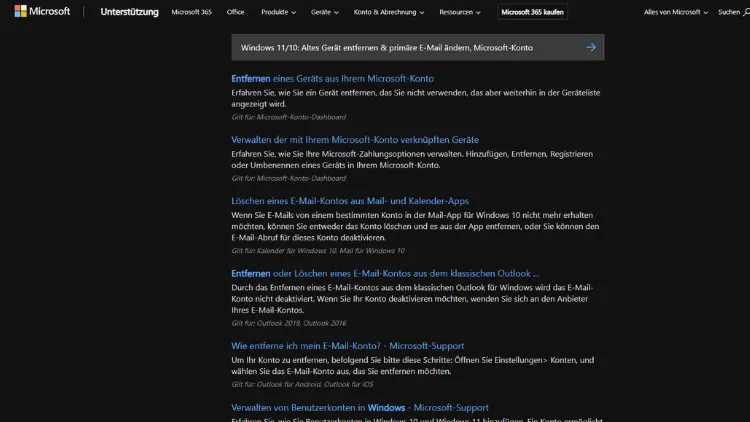Submit search with the blue arrow icon
Viewport: 750px width, 422px height.
pyautogui.click(x=591, y=47)
